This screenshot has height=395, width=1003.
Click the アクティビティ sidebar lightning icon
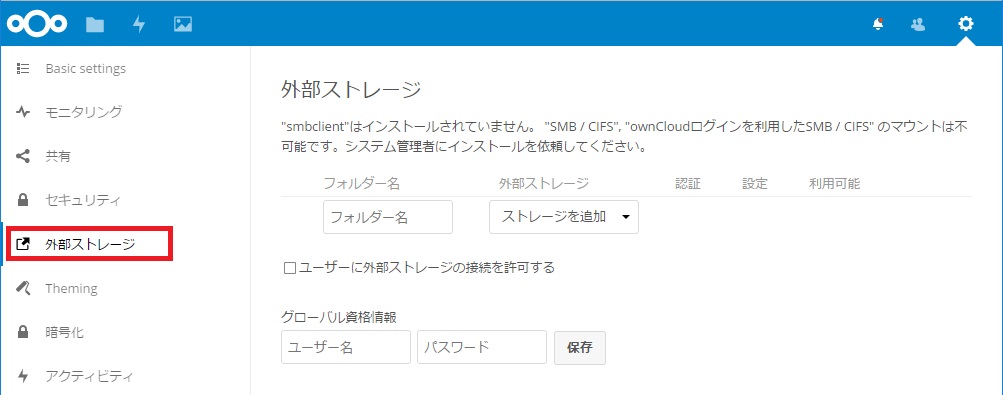coord(23,376)
